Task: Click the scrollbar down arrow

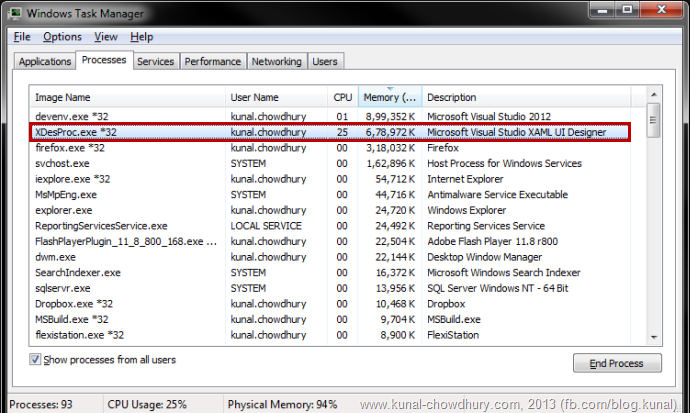Action: tap(654, 337)
